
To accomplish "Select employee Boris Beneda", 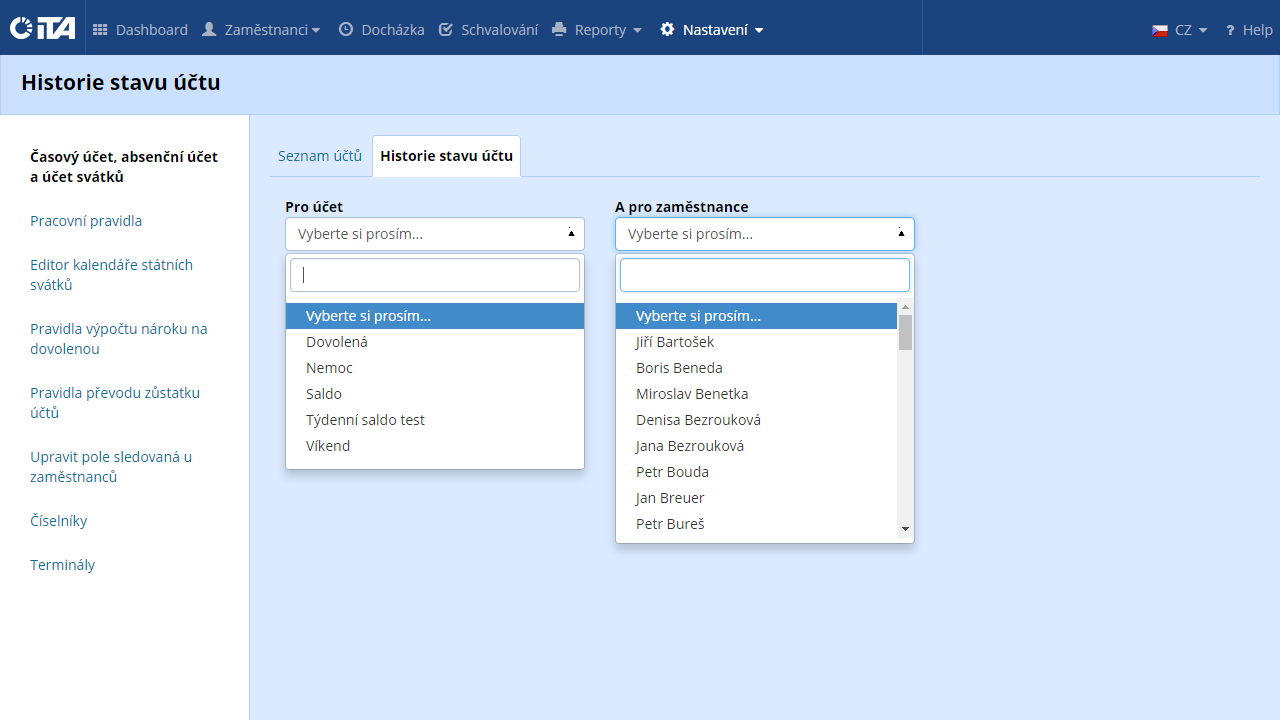I will point(679,368).
